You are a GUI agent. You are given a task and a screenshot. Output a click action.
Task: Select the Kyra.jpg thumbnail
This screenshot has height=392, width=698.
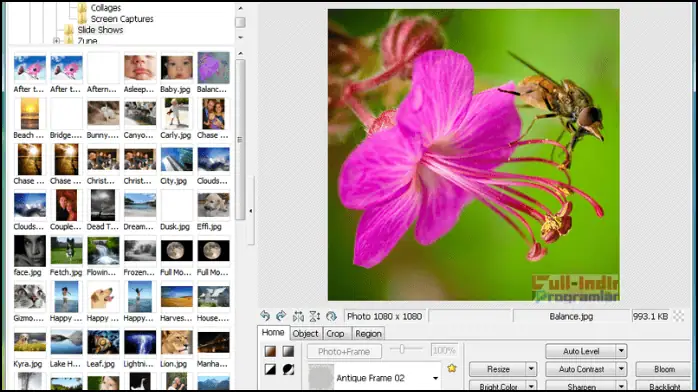pos(30,342)
